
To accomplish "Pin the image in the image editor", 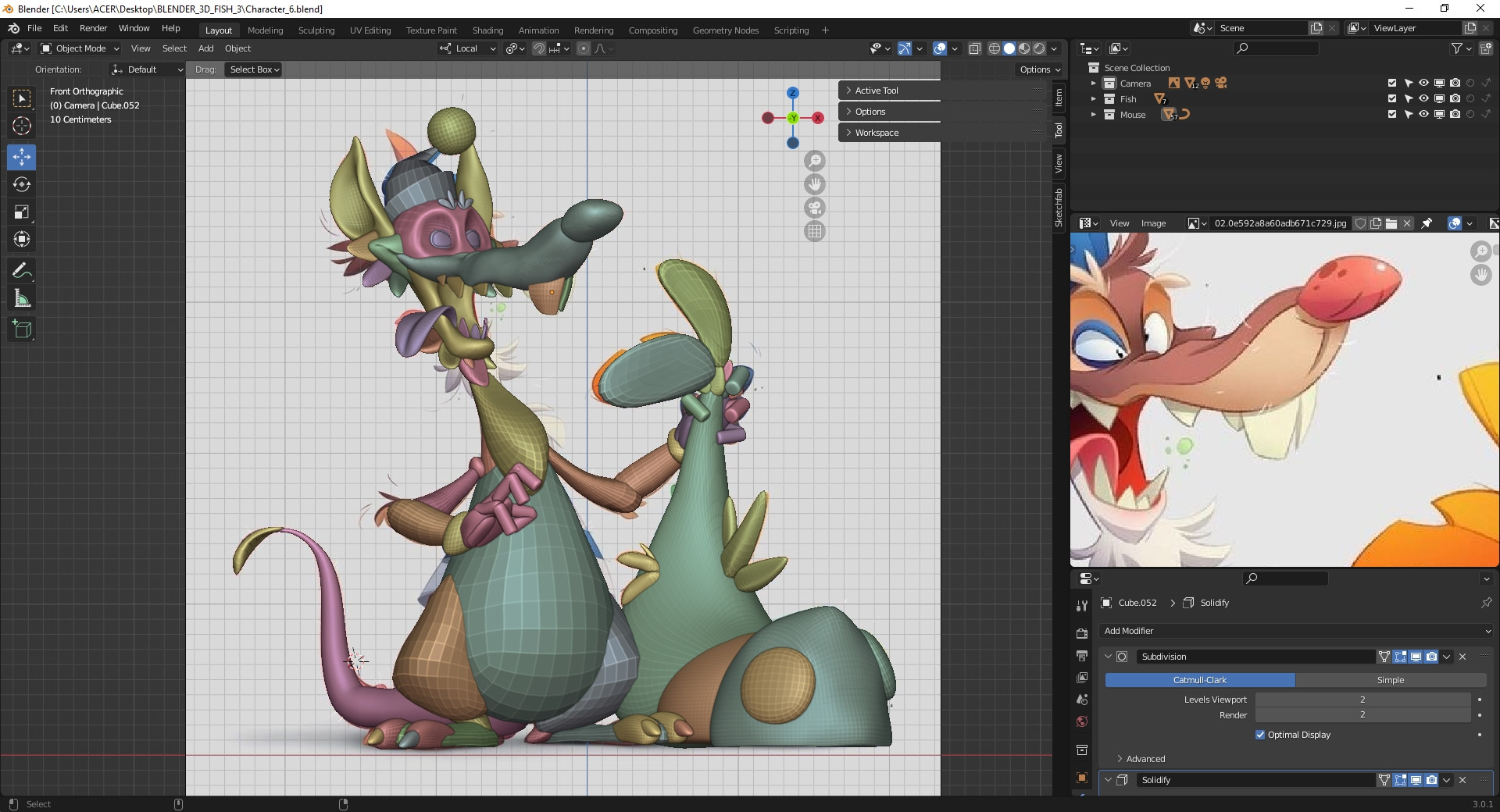I will (1427, 223).
